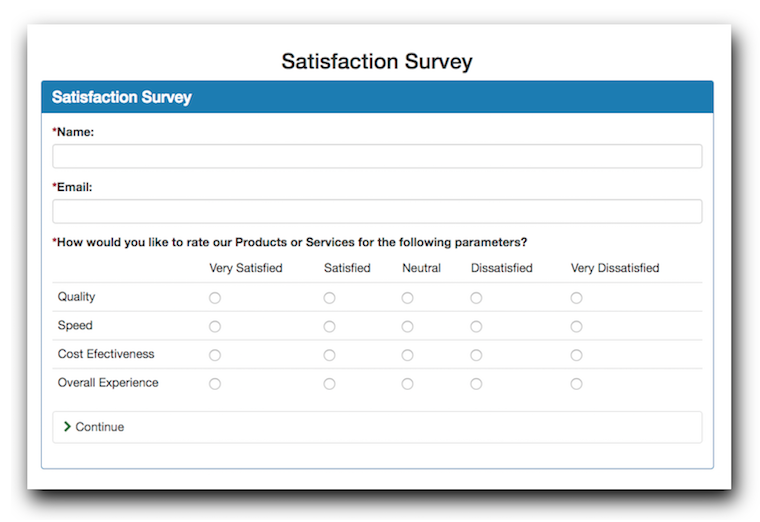760x522 pixels.
Task: Click the Continue button text
Action: click(x=100, y=427)
